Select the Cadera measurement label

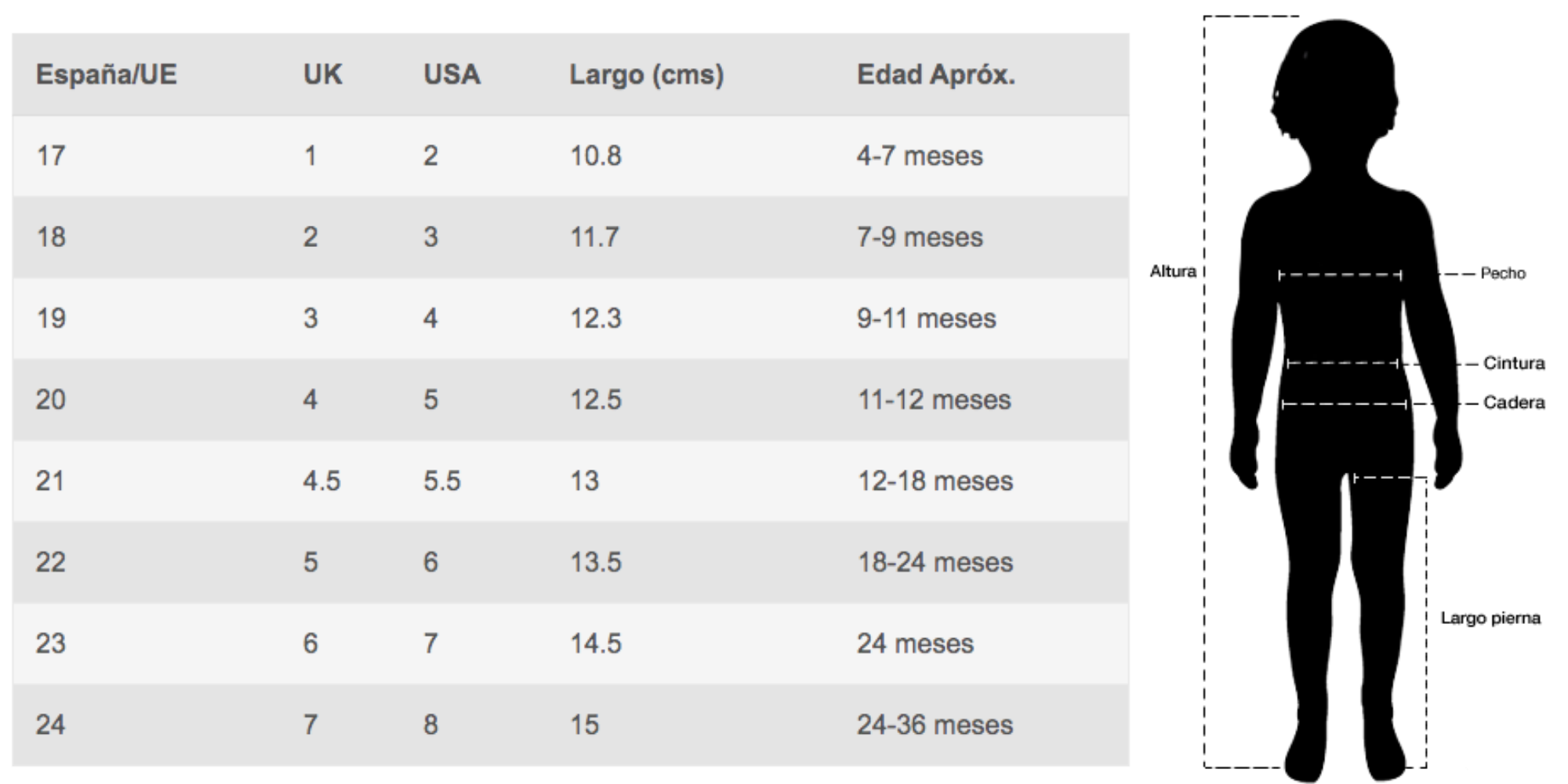pyautogui.click(x=1514, y=402)
